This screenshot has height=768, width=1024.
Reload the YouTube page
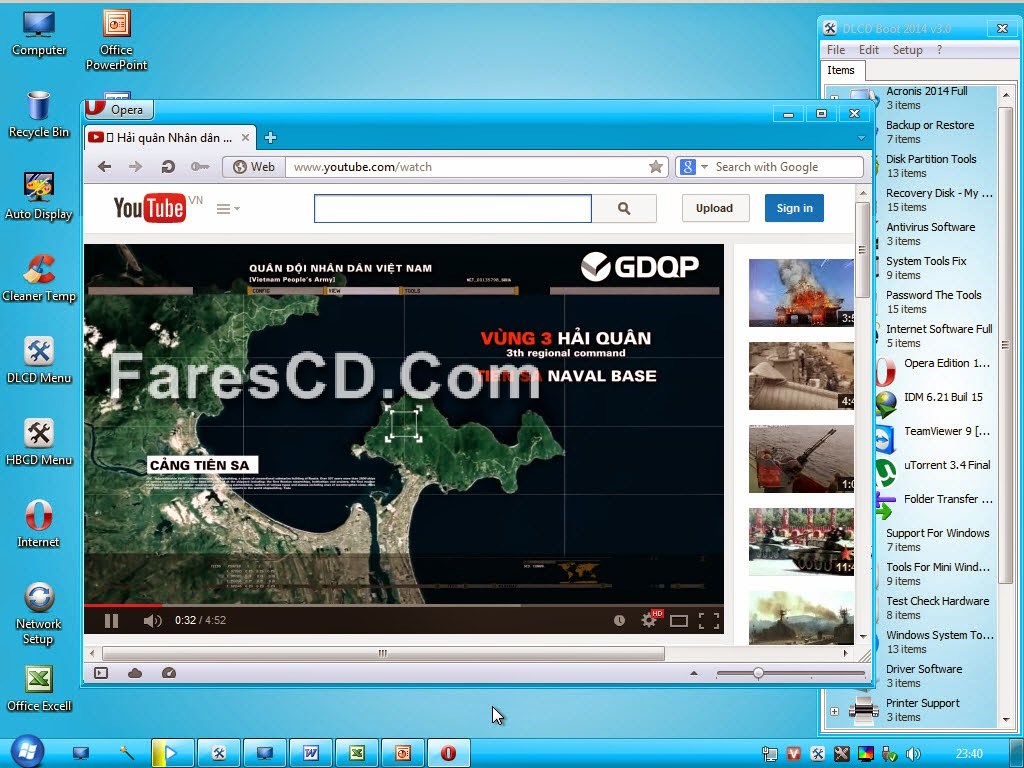tap(168, 167)
